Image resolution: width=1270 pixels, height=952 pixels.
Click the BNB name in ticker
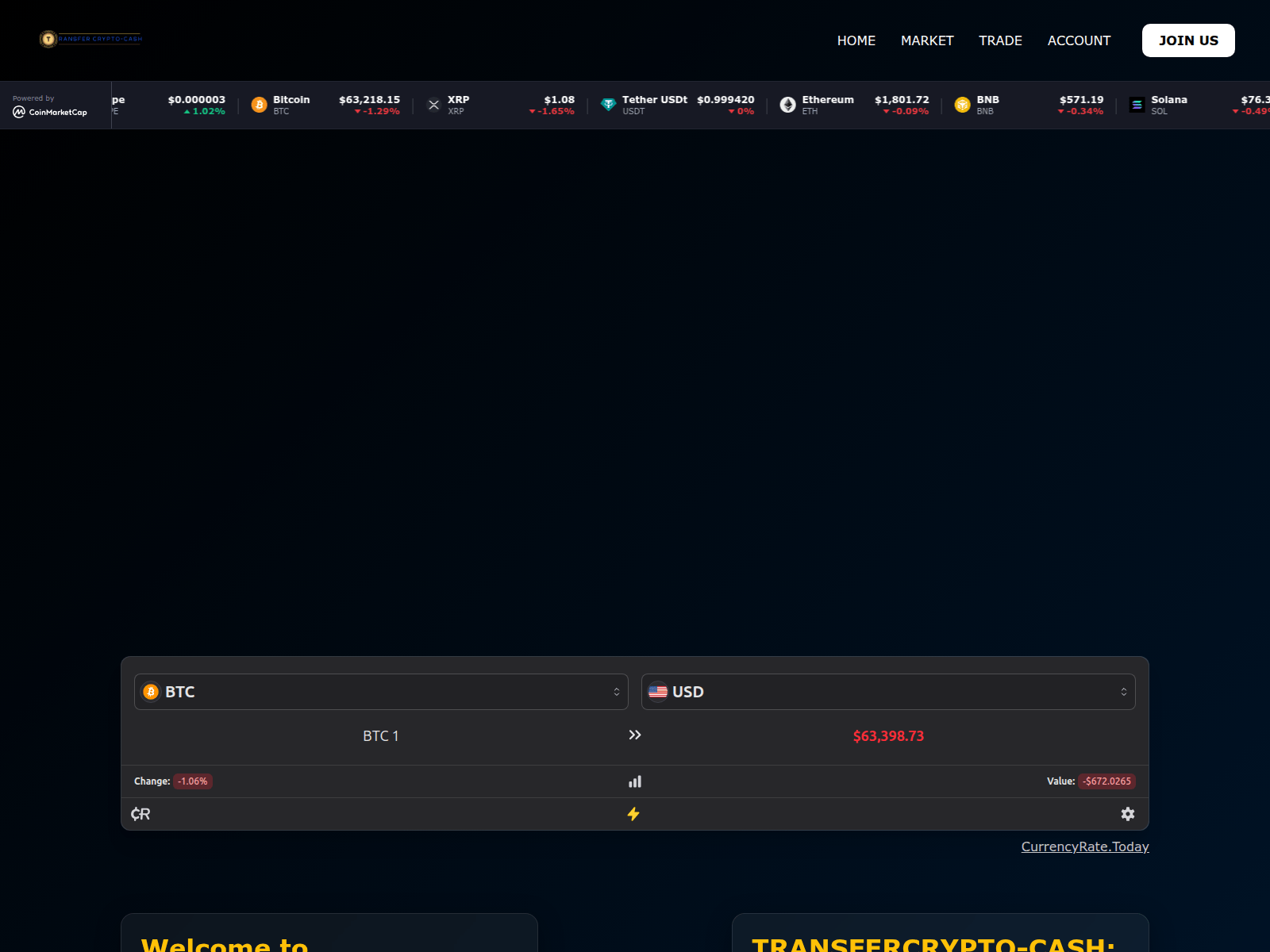987,99
